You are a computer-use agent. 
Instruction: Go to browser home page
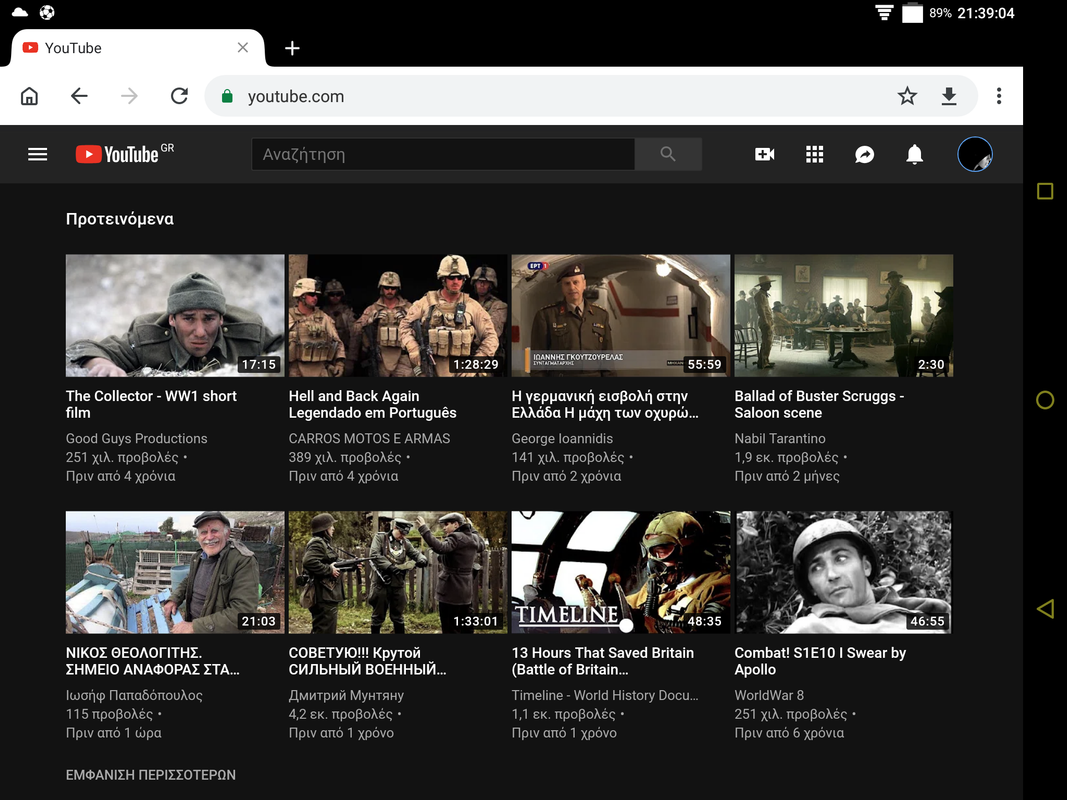click(x=29, y=96)
